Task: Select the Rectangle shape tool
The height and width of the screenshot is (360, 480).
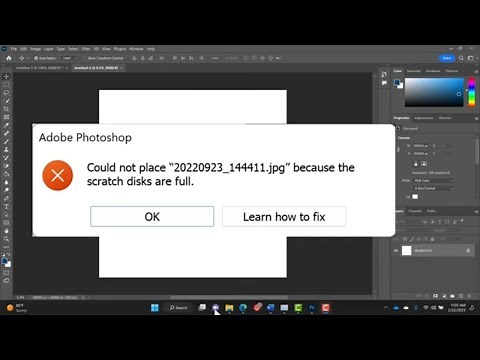Action: coord(6,223)
